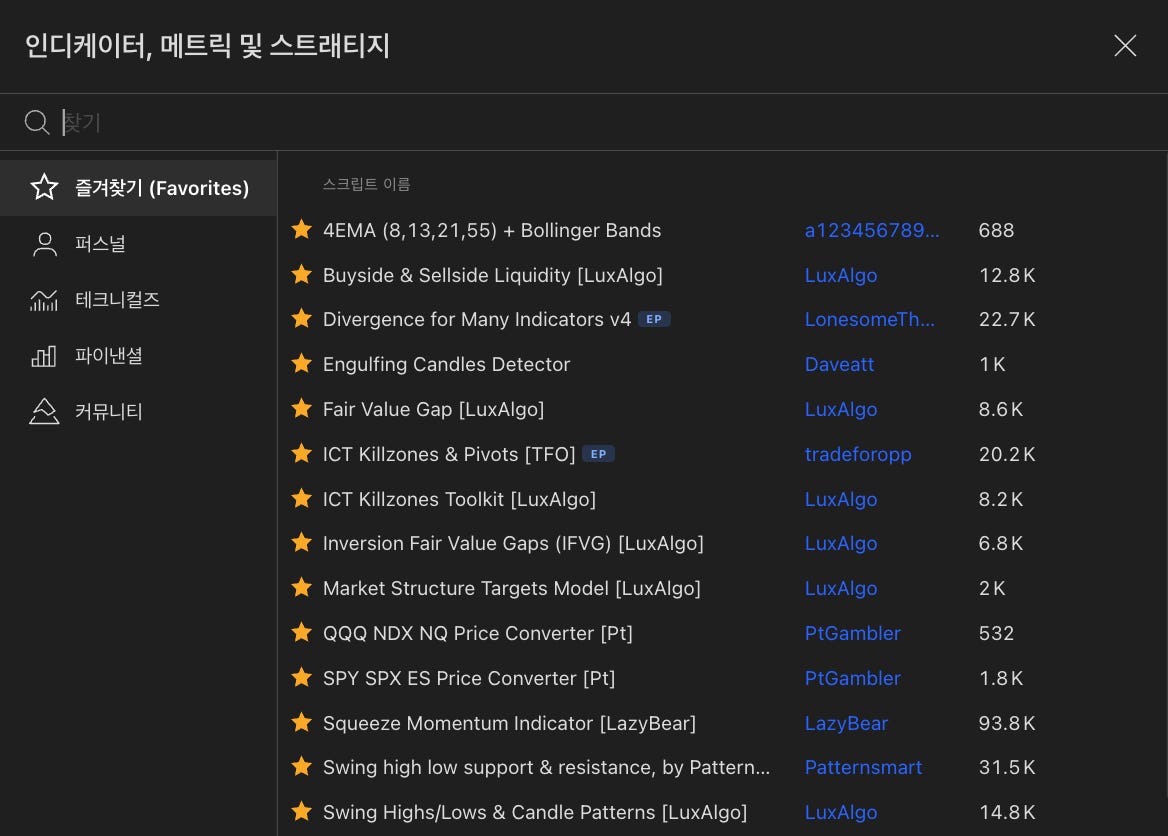1168x836 pixels.
Task: Open LuxAlgo link beside Market Structure Targets Model
Action: [x=841, y=588]
